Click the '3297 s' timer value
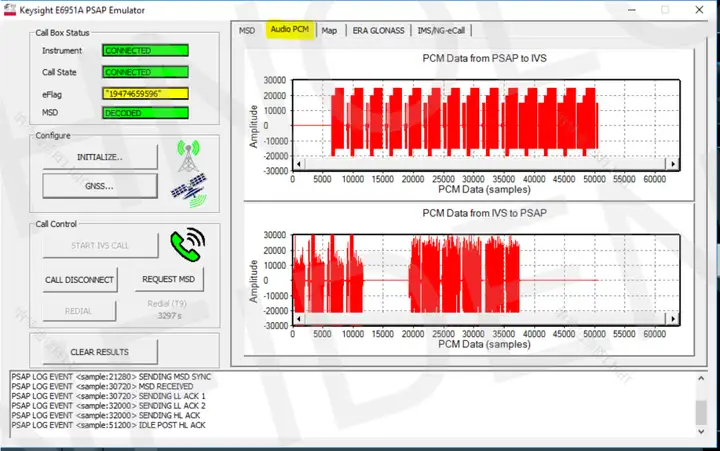Image resolution: width=720 pixels, height=451 pixels. pyautogui.click(x=169, y=316)
